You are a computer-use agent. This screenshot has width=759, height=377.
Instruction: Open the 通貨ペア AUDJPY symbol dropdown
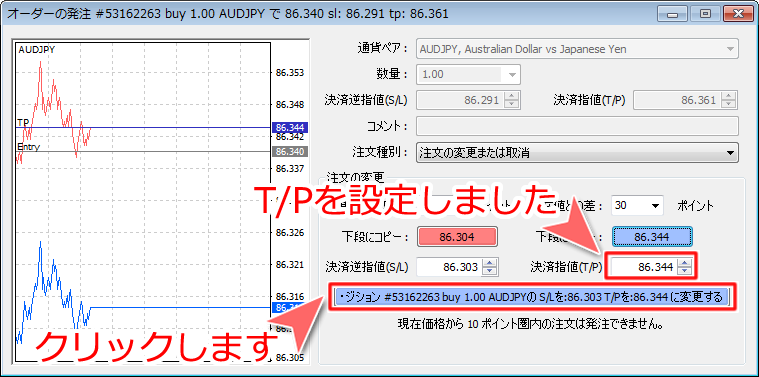pos(577,49)
